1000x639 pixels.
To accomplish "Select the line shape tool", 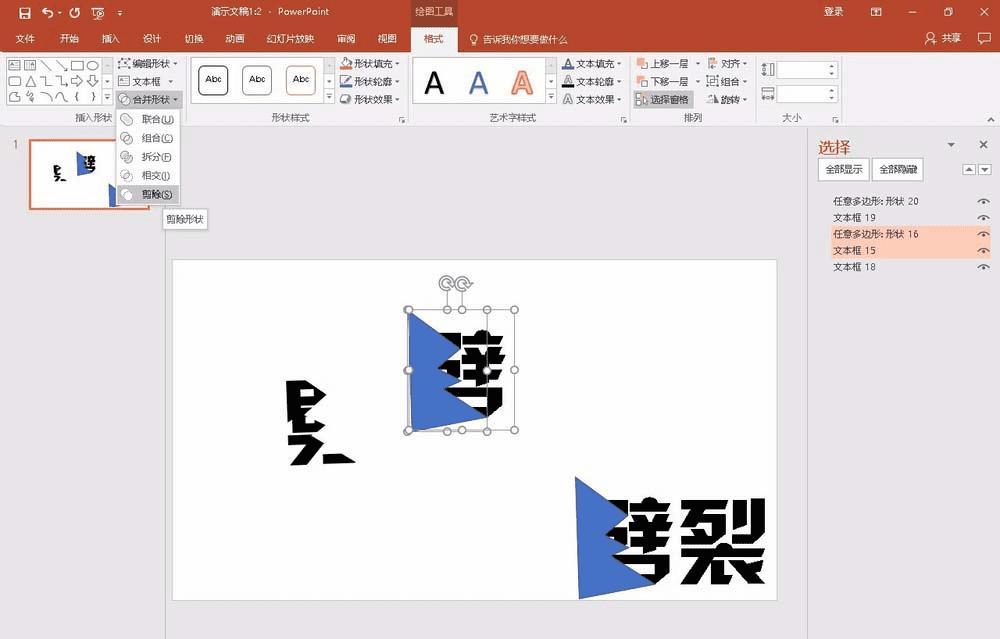I will click(x=46, y=65).
